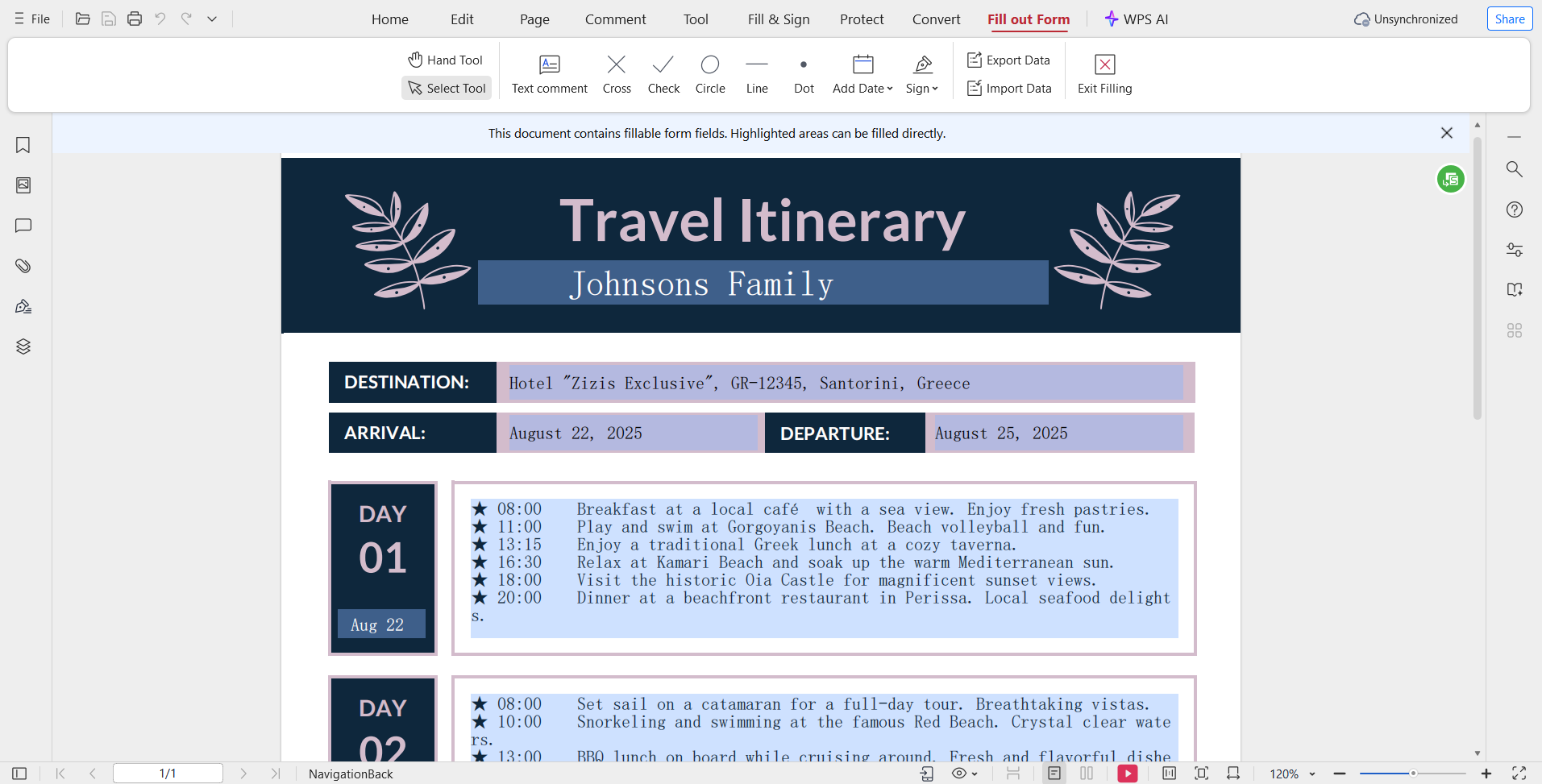Click the Redo arrow icon
The width and height of the screenshot is (1542, 784).
coord(186,19)
